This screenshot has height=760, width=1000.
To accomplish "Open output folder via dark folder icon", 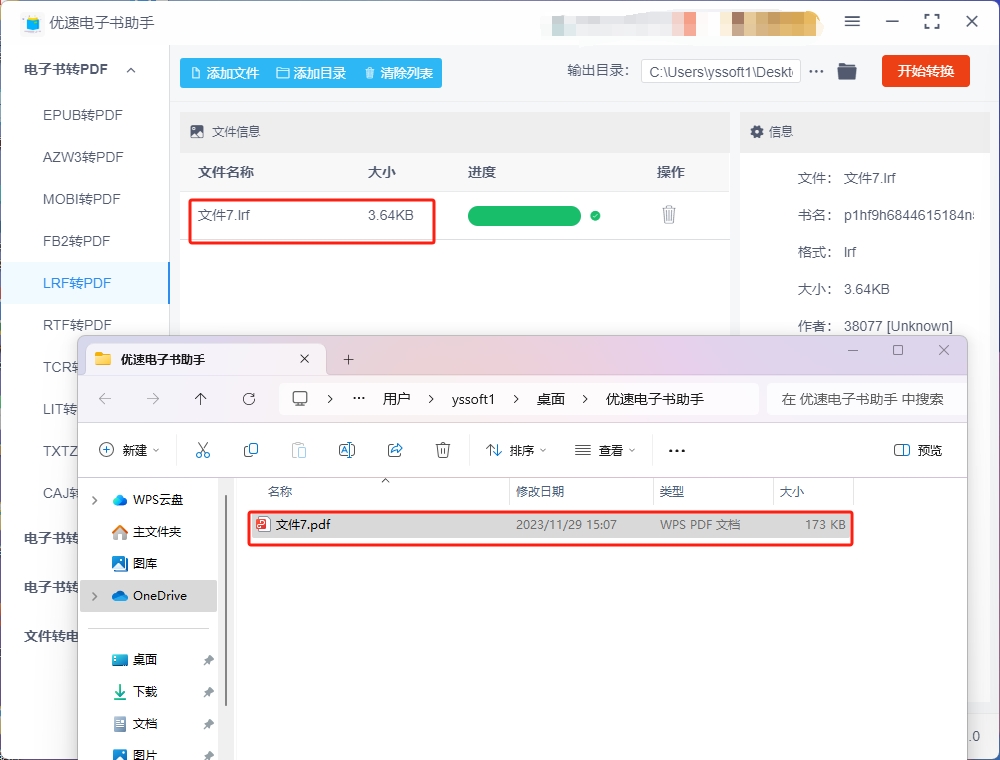I will 846,71.
